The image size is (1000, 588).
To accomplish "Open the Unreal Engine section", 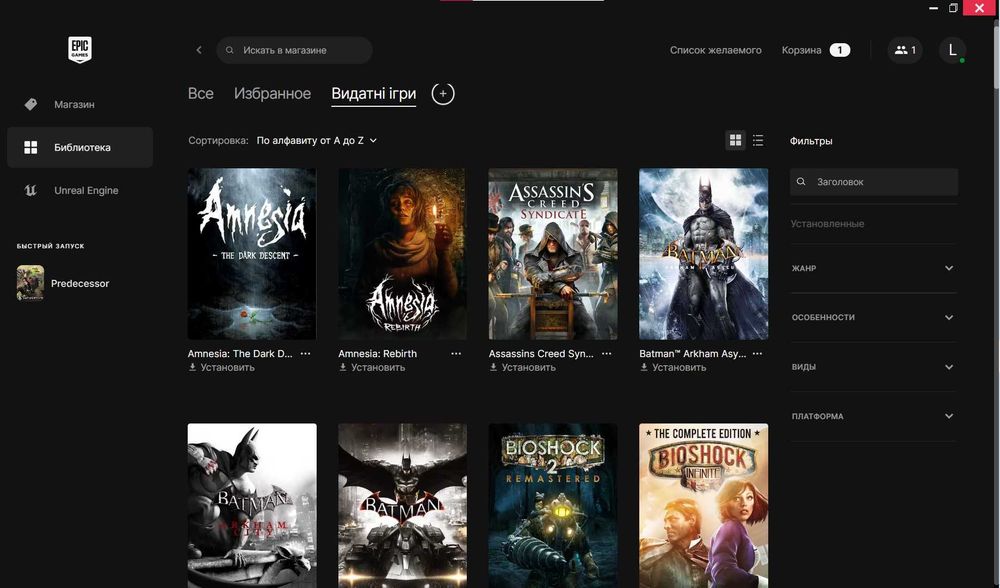I will [80, 190].
